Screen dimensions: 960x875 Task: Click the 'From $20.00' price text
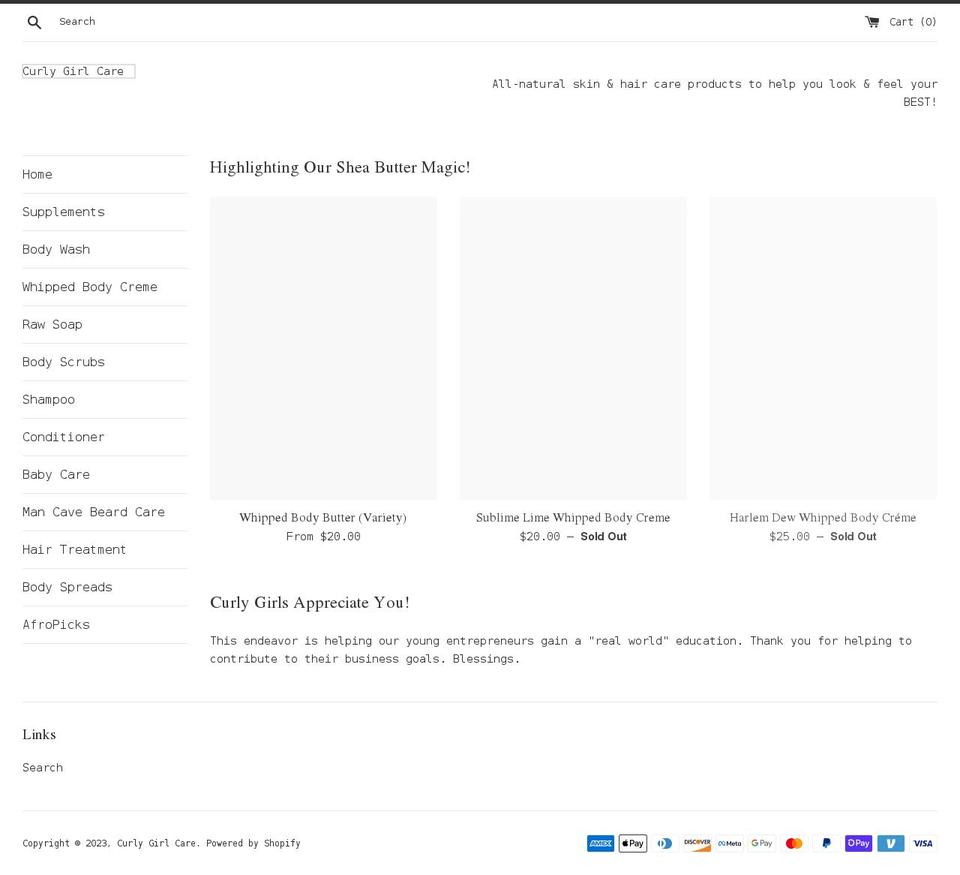point(323,536)
